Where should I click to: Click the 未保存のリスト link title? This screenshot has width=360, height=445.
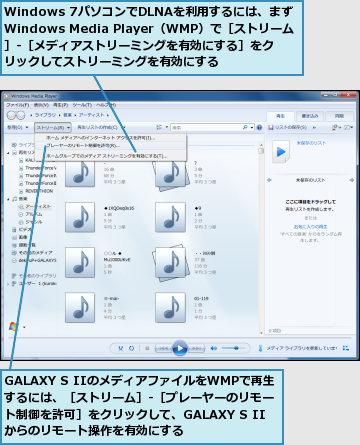pyautogui.click(x=311, y=143)
